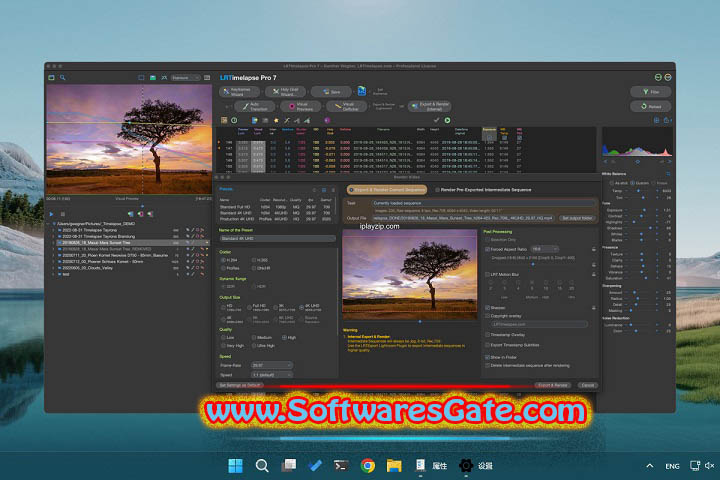Stop the preview playback
The width and height of the screenshot is (720, 480).
[x=63, y=214]
